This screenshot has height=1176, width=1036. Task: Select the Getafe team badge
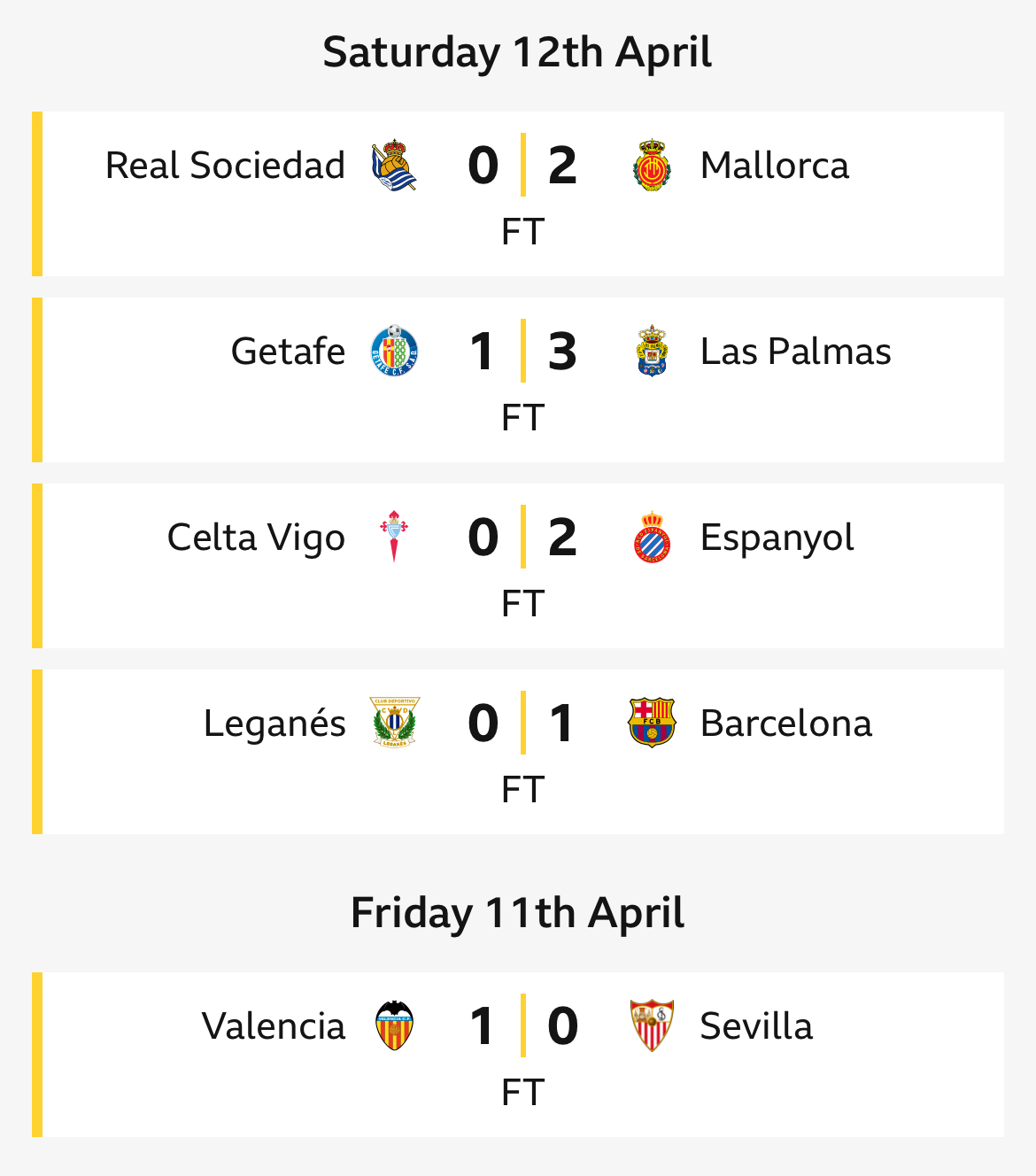tap(394, 352)
